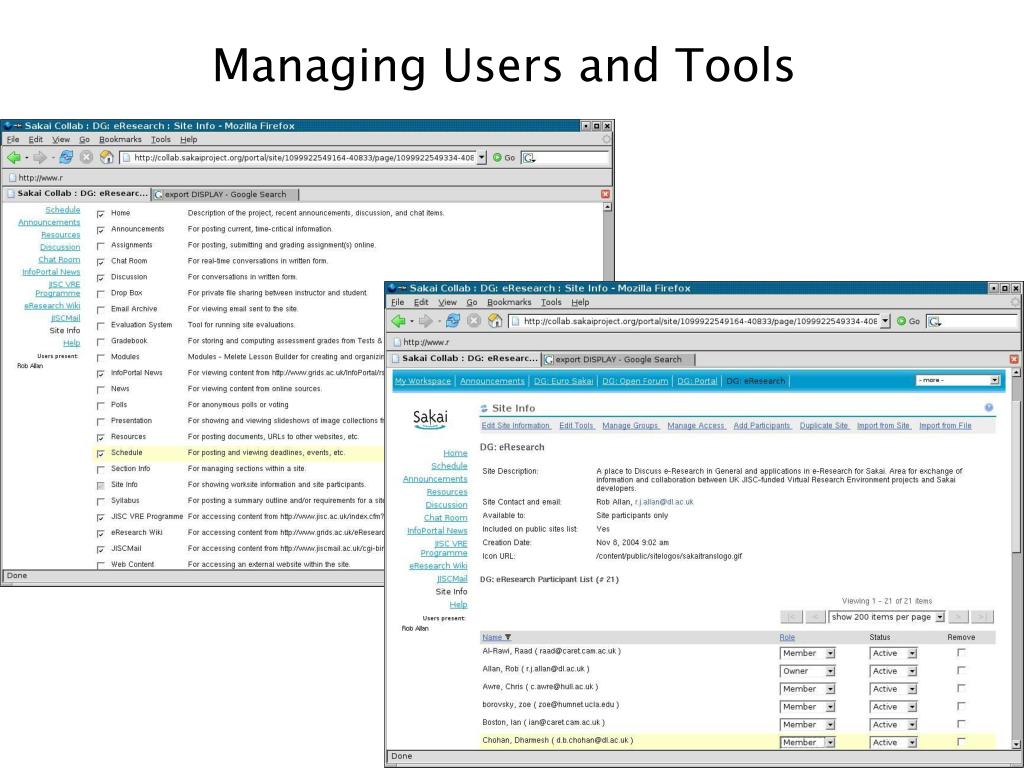Screen dimensions: 1024x768
Task: Click Forward arrow in front Firefox window
Action: [x=425, y=321]
